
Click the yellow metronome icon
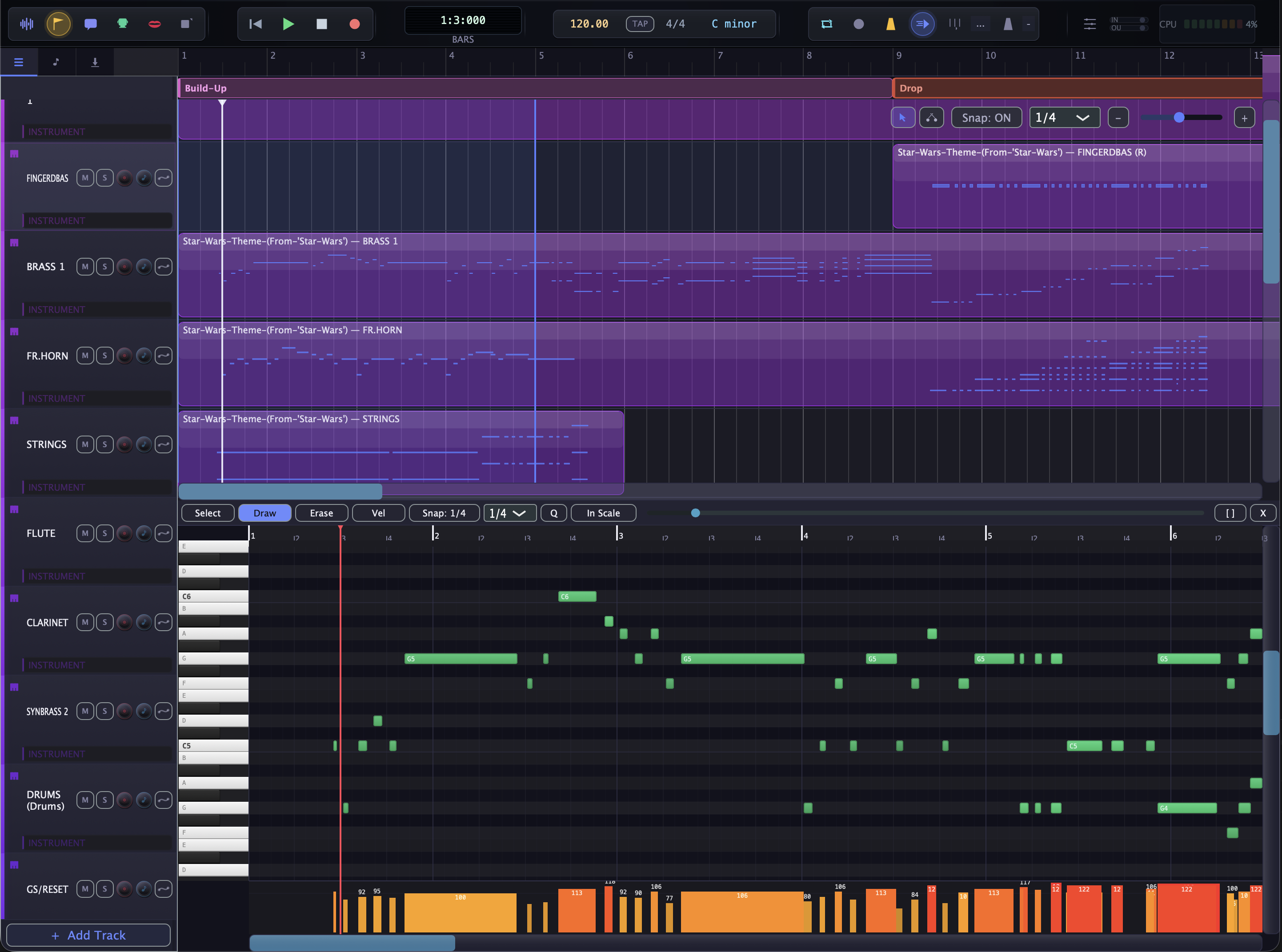click(890, 24)
